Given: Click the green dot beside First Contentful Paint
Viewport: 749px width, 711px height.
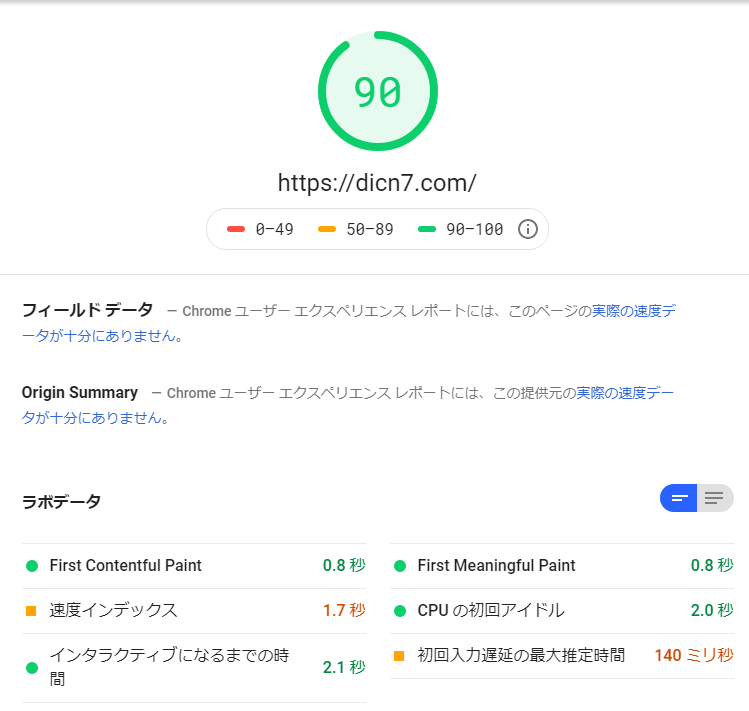Looking at the screenshot, I should (32, 566).
